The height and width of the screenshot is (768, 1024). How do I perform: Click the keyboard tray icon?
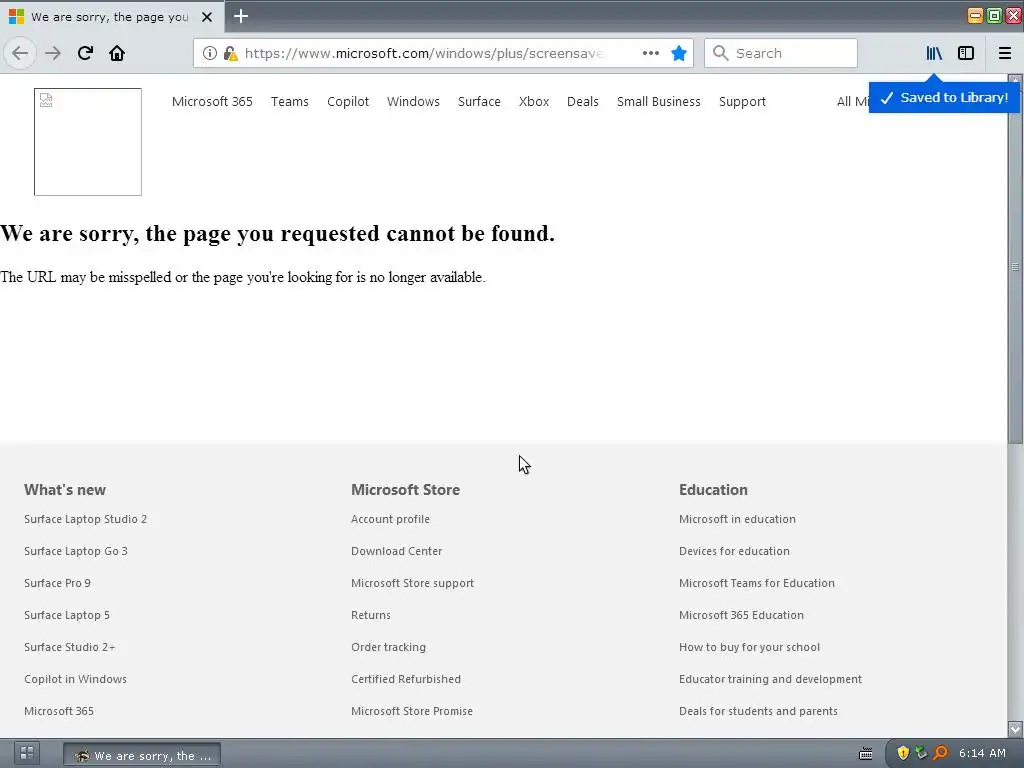[865, 754]
